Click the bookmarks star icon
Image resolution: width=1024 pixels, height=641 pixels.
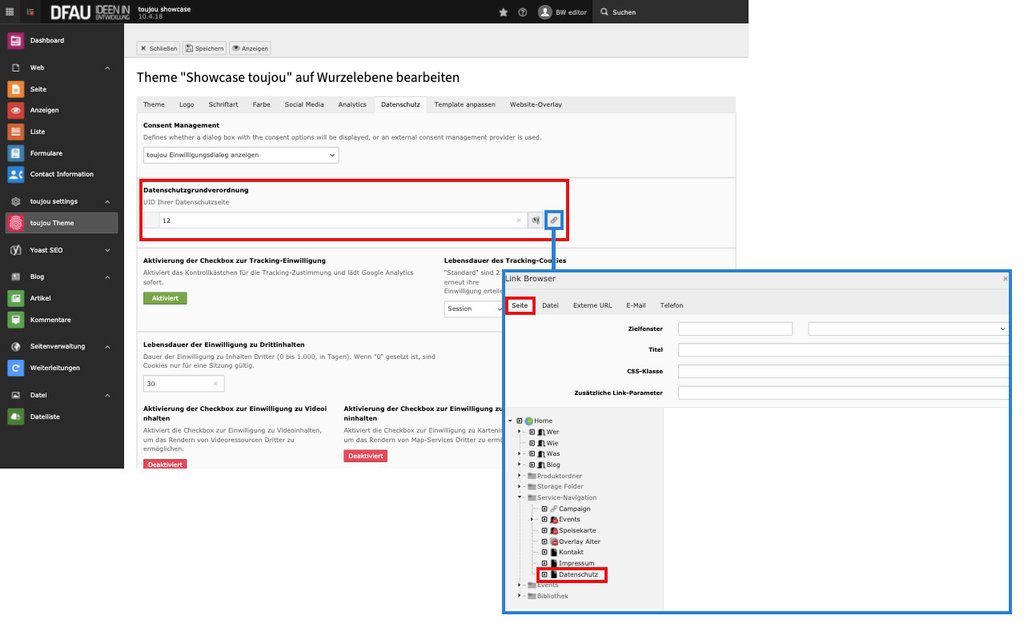pyautogui.click(x=503, y=12)
